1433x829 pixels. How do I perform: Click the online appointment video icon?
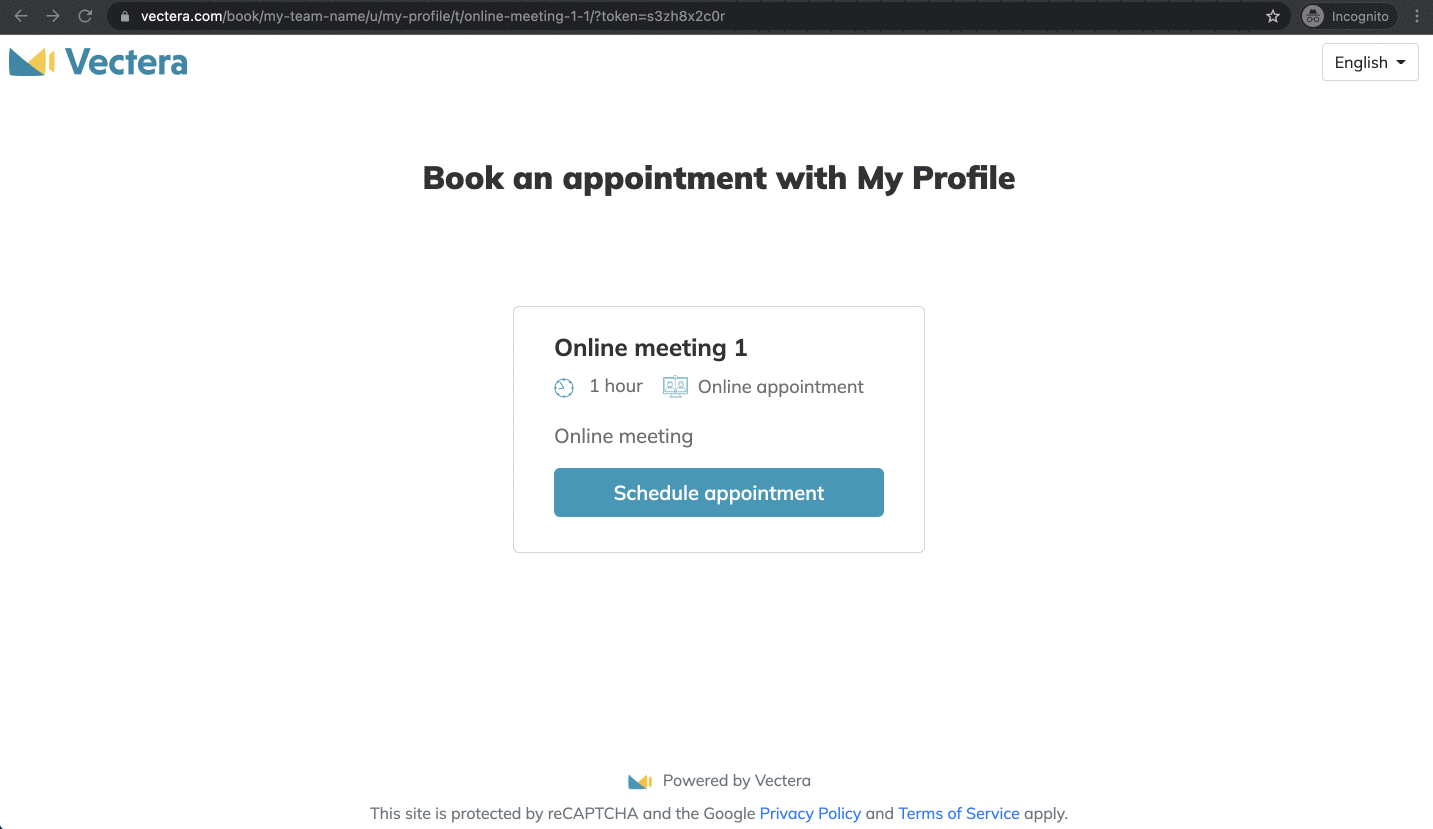click(675, 387)
